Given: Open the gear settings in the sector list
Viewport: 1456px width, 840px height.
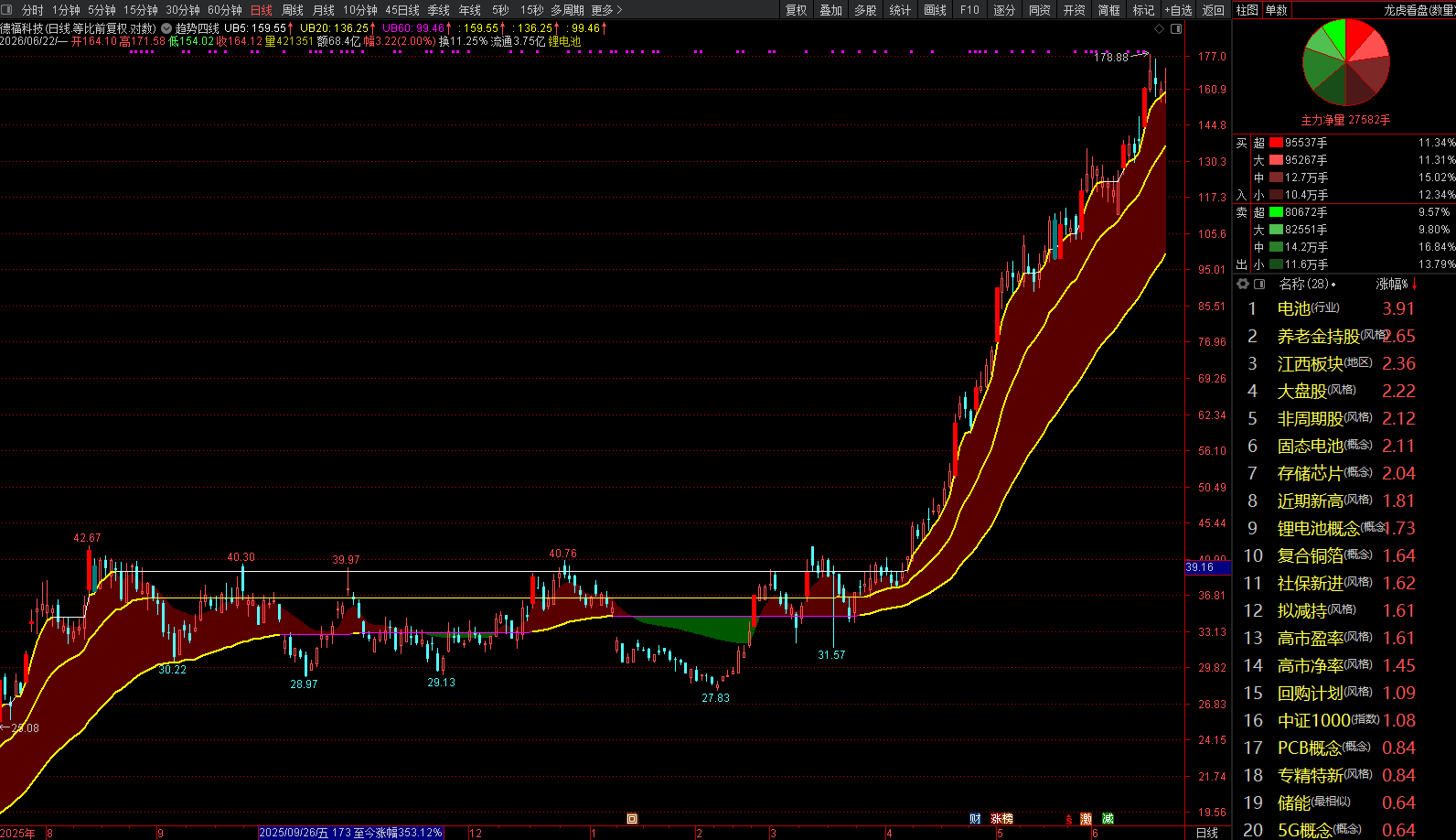Looking at the screenshot, I should click(x=1243, y=284).
